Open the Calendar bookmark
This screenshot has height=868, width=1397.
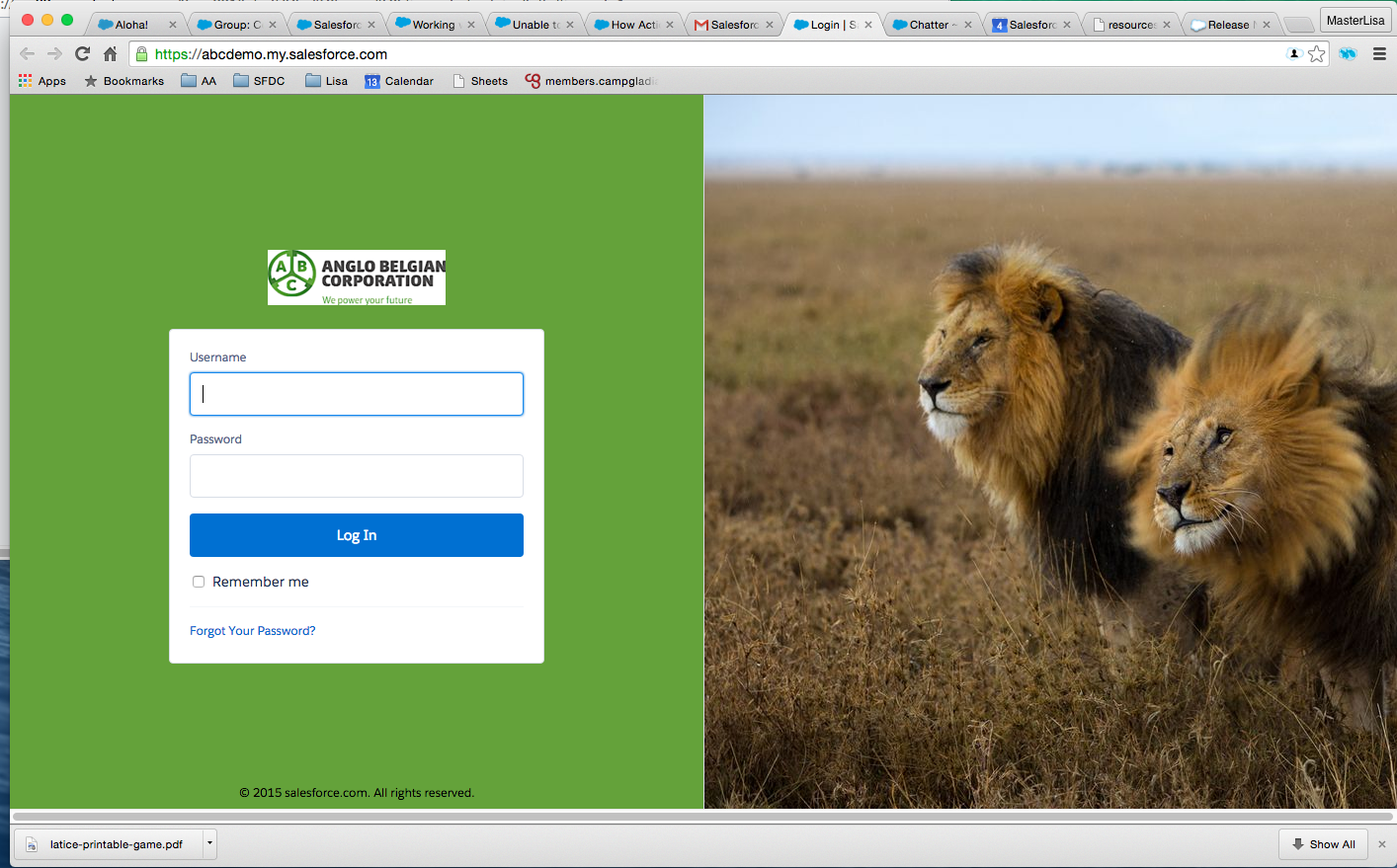(x=399, y=81)
